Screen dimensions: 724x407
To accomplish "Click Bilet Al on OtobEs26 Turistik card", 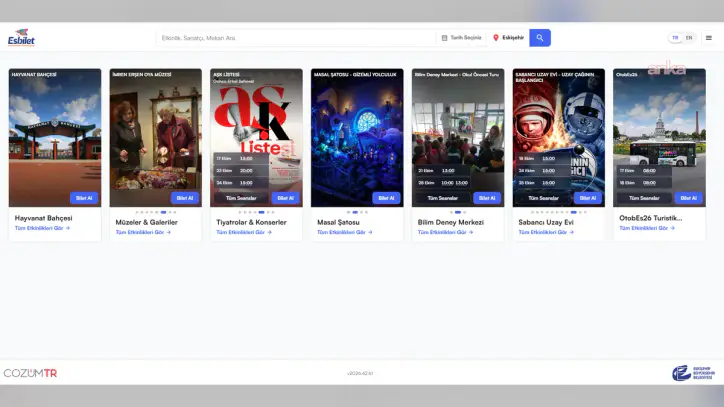I will [688, 198].
